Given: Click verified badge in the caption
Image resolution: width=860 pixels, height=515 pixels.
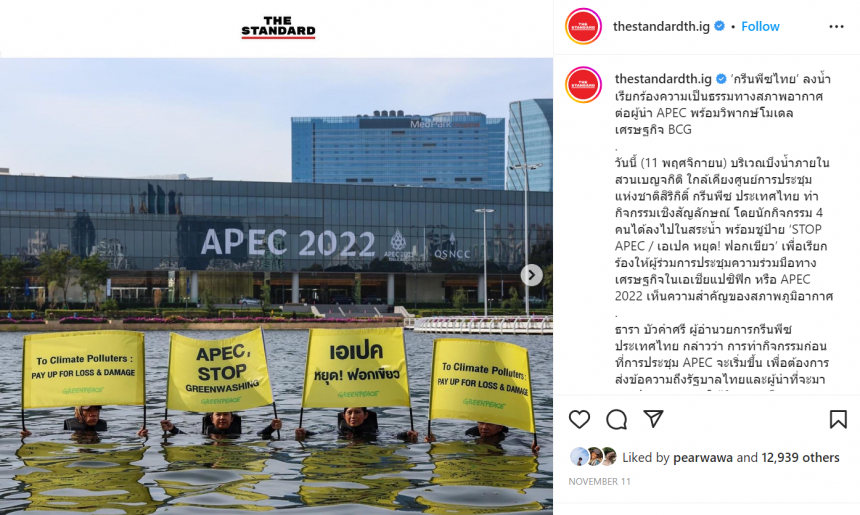Looking at the screenshot, I should point(721,79).
